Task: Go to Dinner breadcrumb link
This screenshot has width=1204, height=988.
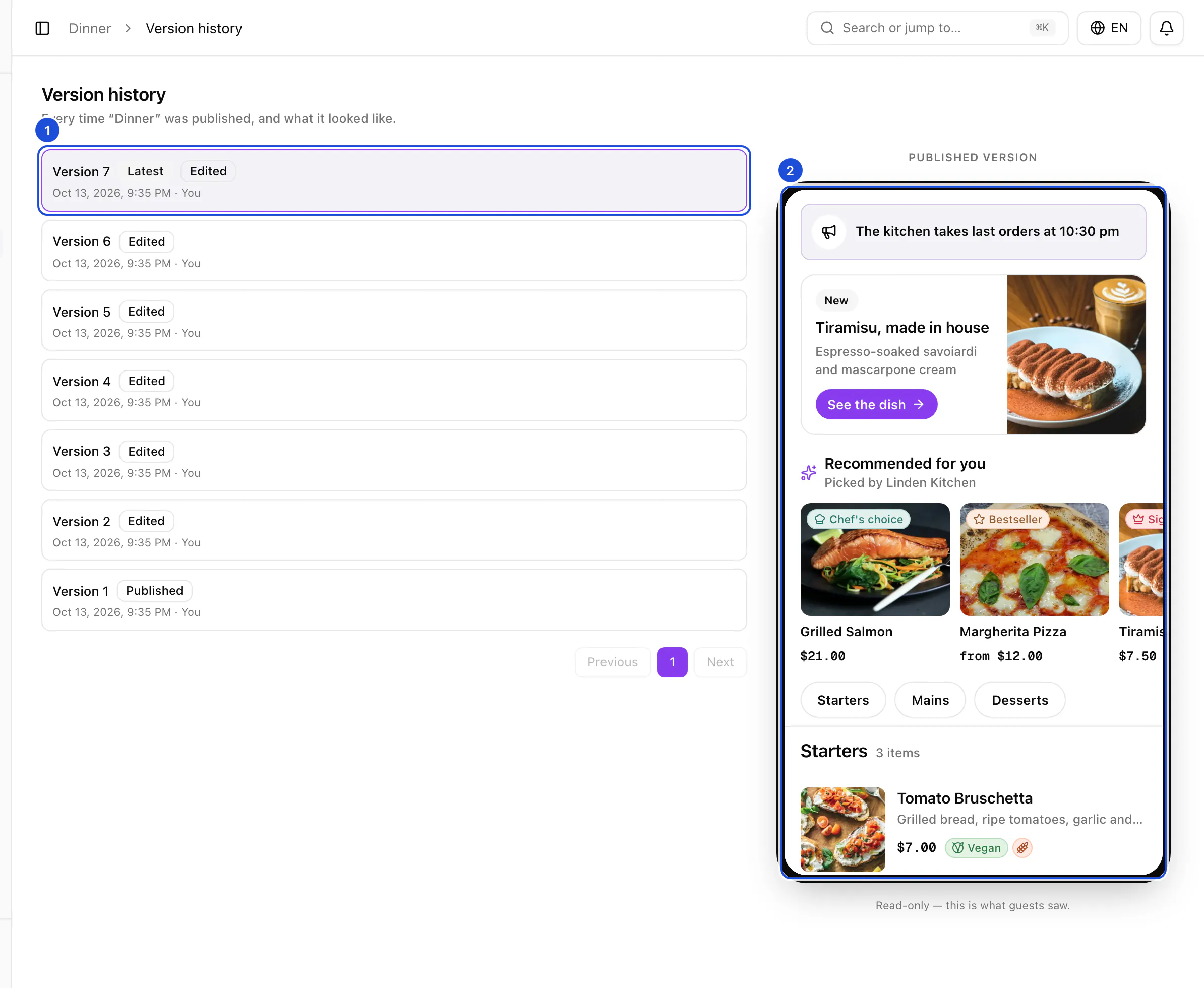Action: pos(90,28)
